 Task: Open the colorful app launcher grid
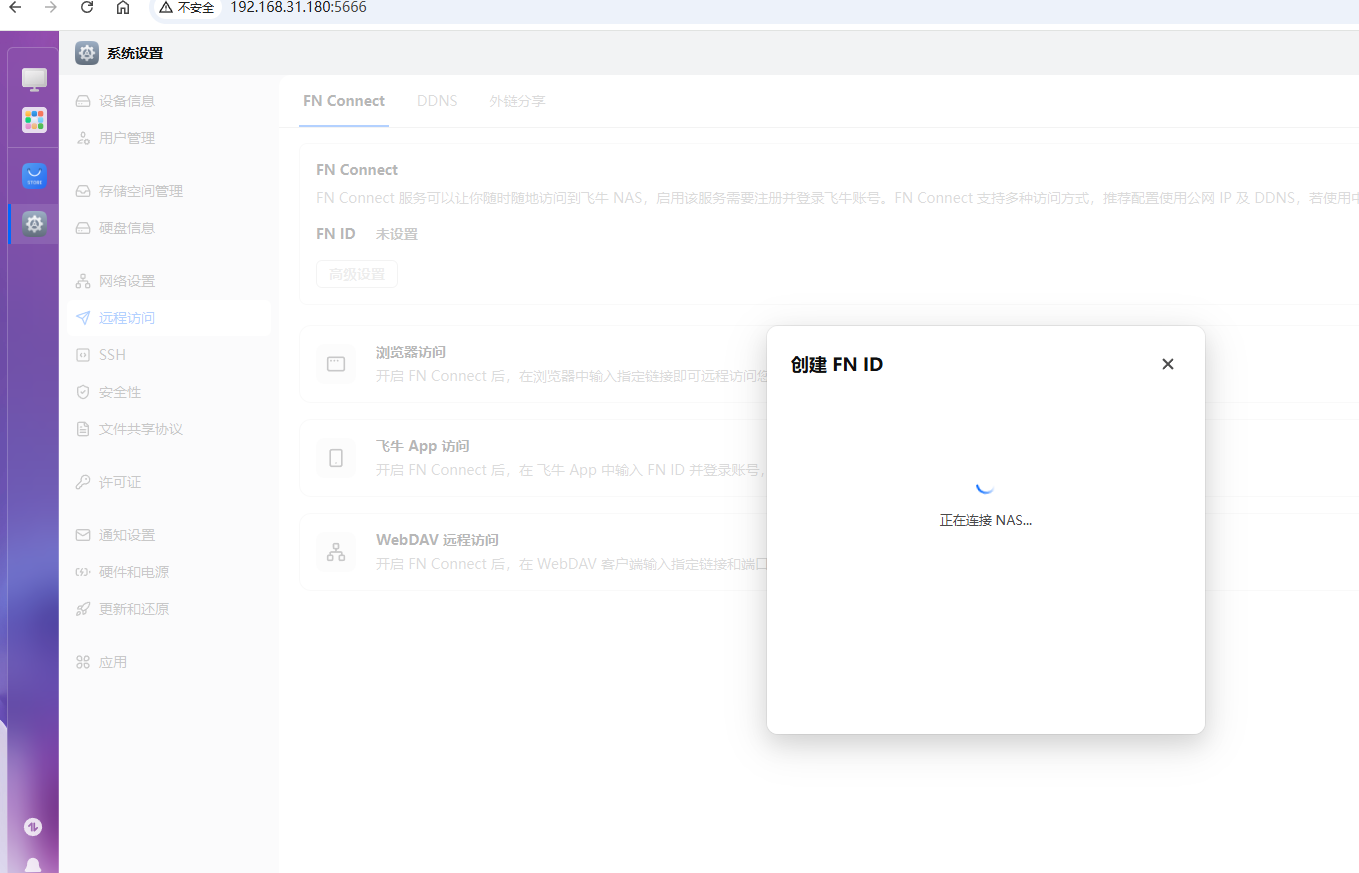point(35,120)
